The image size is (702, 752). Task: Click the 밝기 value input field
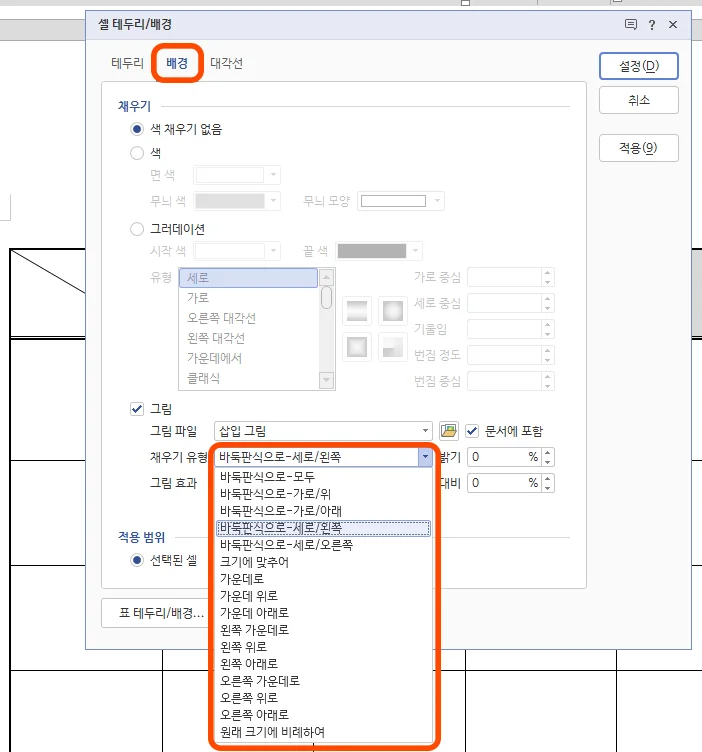coord(504,457)
